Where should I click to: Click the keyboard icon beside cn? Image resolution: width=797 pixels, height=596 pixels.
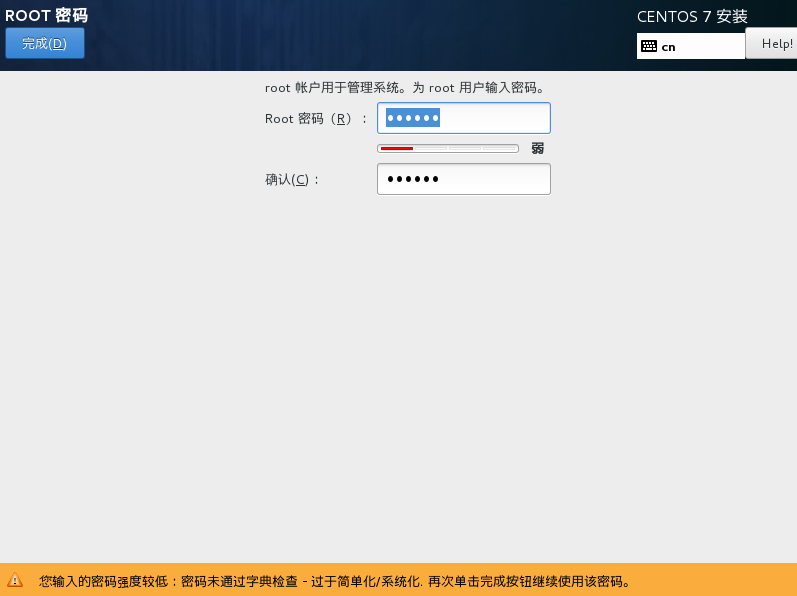(649, 46)
